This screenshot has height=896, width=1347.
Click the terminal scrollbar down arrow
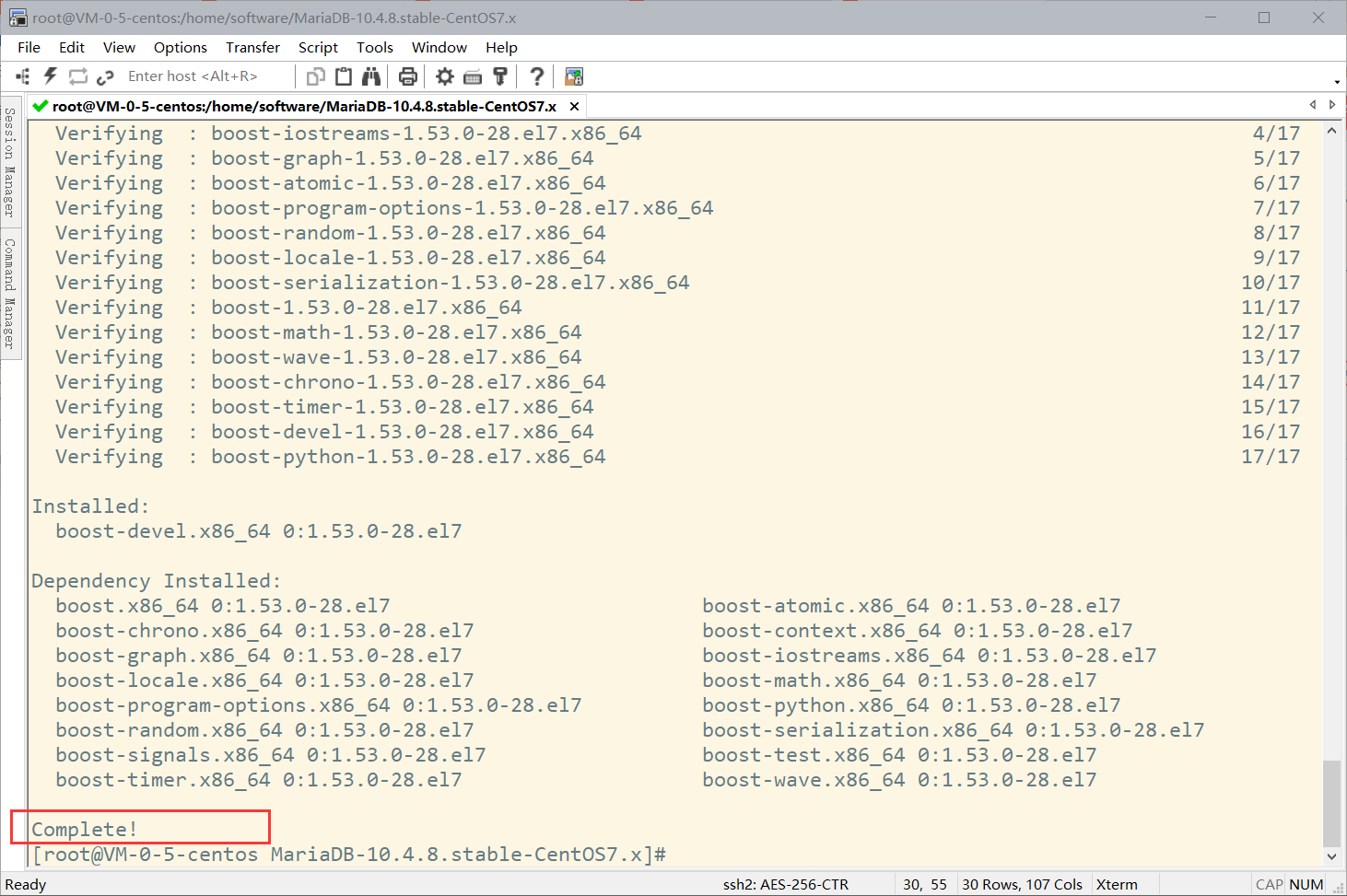[1331, 856]
